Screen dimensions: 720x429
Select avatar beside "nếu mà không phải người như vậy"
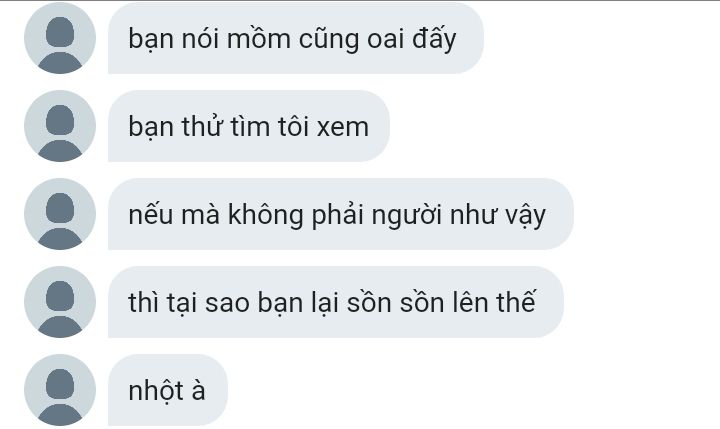pos(60,214)
